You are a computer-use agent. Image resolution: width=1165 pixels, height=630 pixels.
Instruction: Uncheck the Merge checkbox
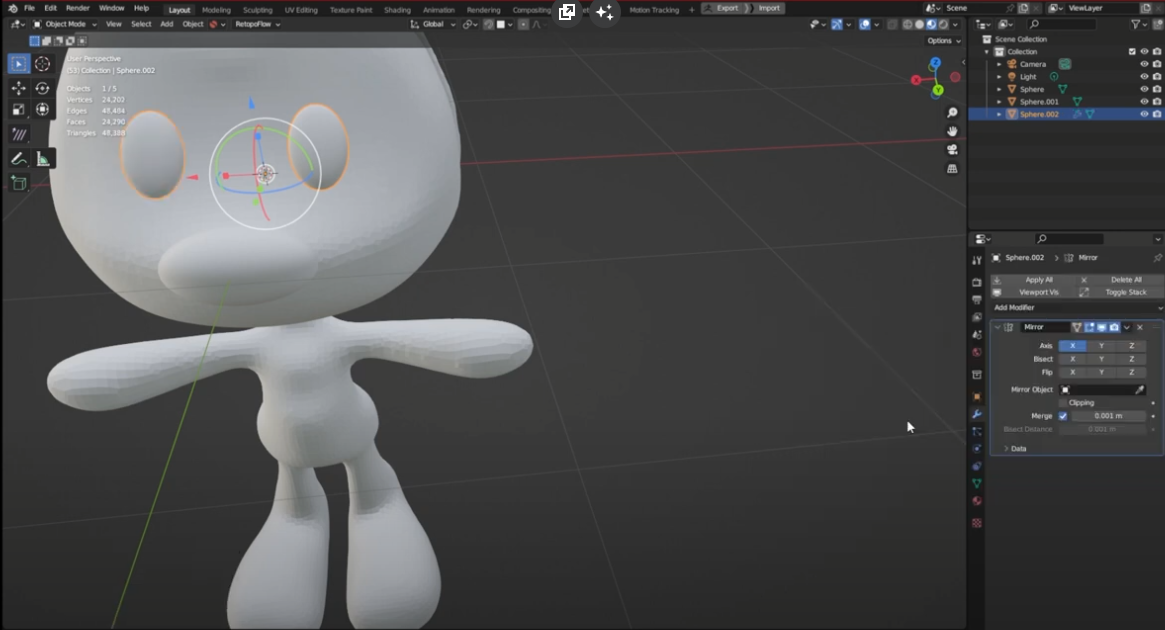tap(1062, 416)
